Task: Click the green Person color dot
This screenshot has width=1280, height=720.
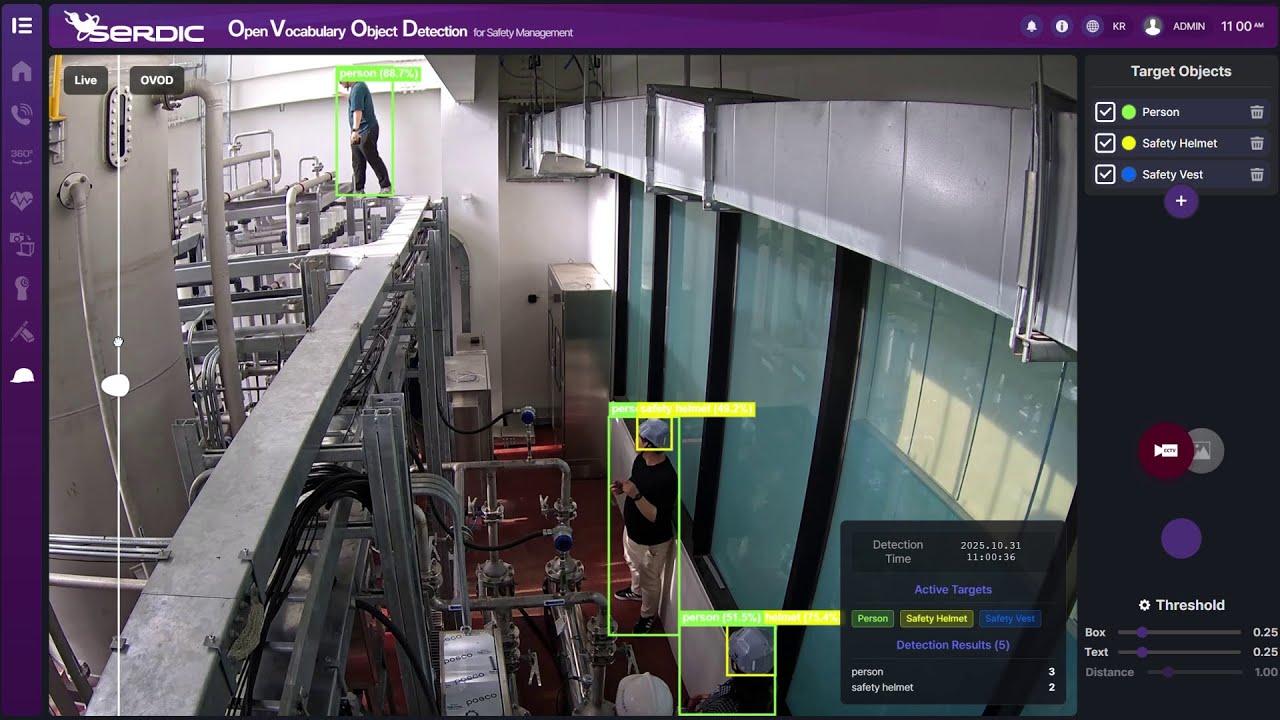Action: [1129, 112]
